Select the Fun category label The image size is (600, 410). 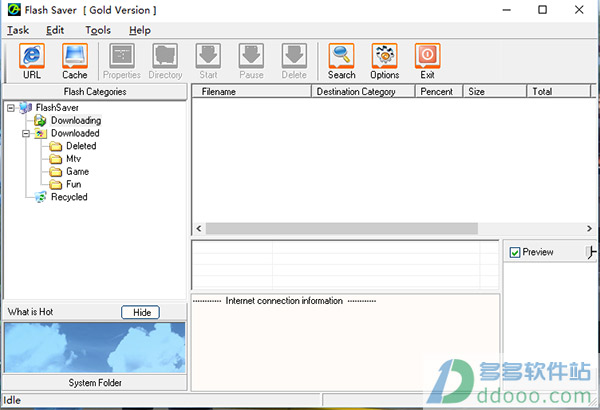[x=73, y=184]
